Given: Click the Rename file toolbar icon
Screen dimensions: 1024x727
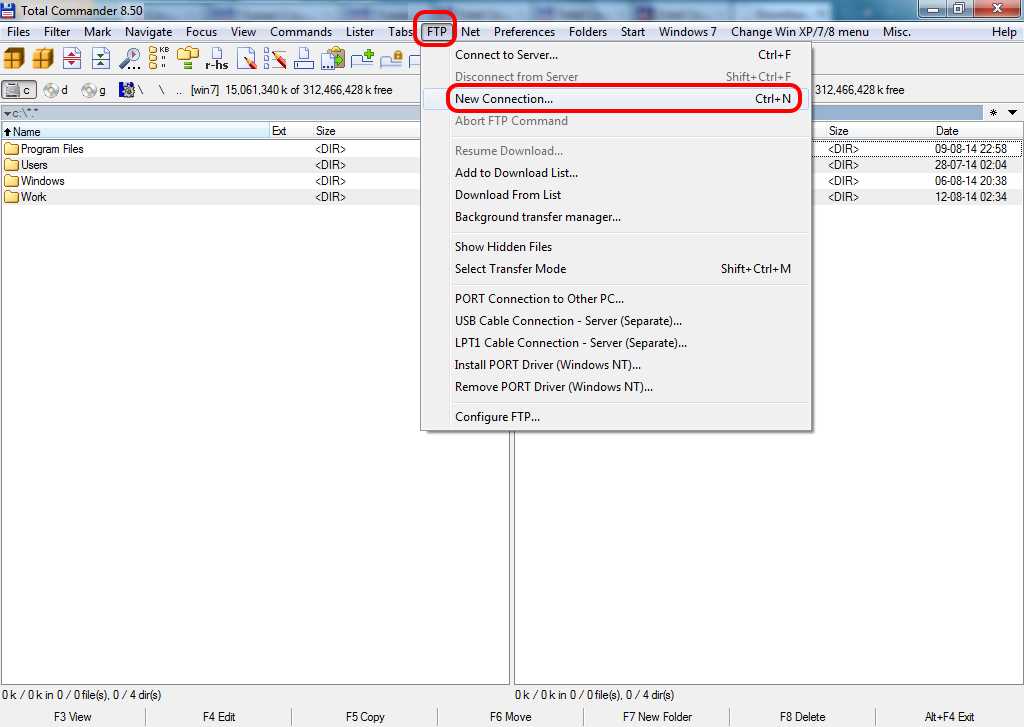Looking at the screenshot, I should (x=304, y=59).
